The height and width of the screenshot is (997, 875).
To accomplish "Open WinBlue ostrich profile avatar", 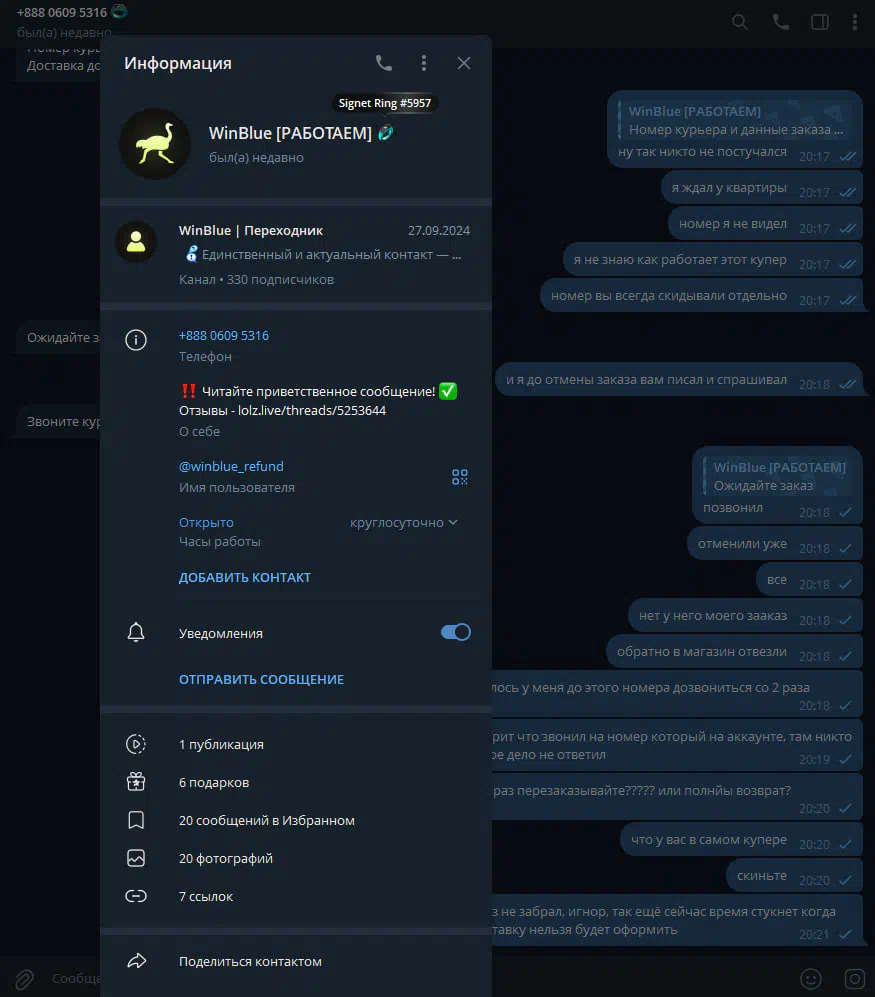I will pos(155,144).
